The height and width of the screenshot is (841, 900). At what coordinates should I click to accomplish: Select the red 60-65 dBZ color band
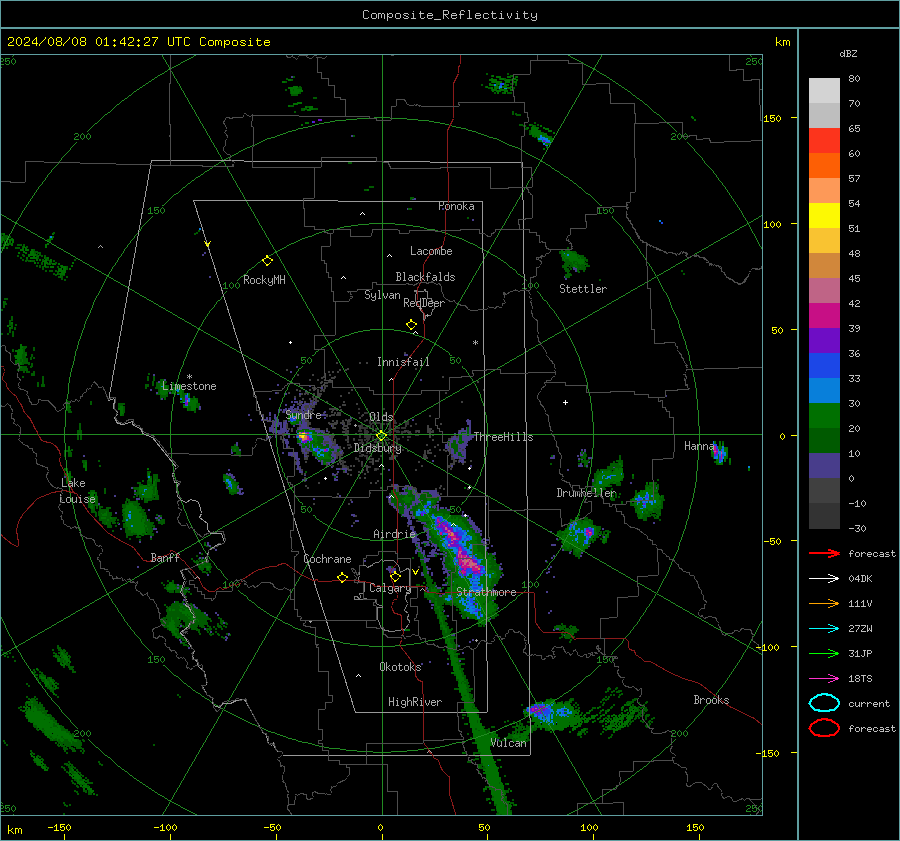(824, 141)
